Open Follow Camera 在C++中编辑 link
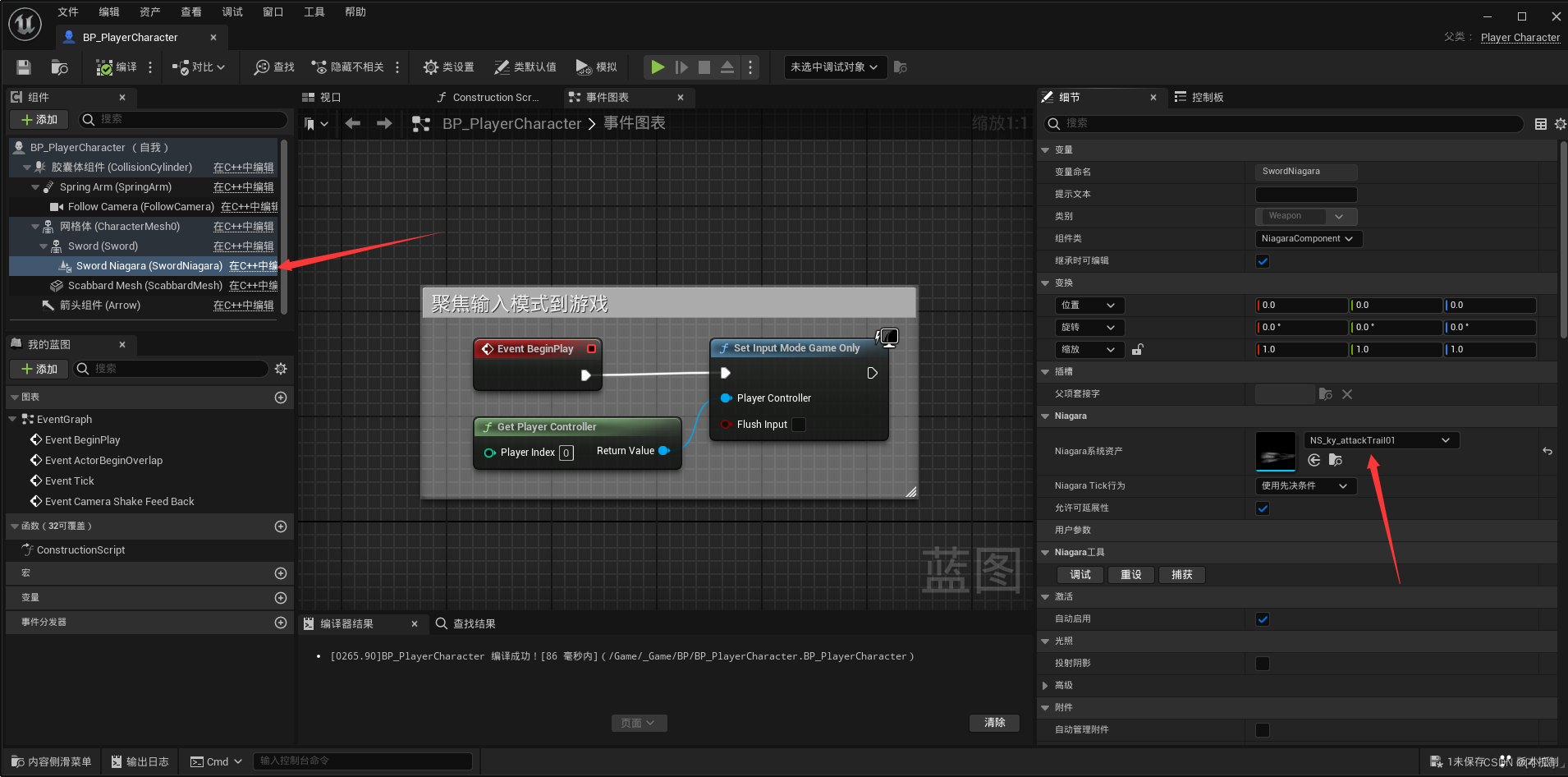The height and width of the screenshot is (777, 1568). [x=249, y=207]
